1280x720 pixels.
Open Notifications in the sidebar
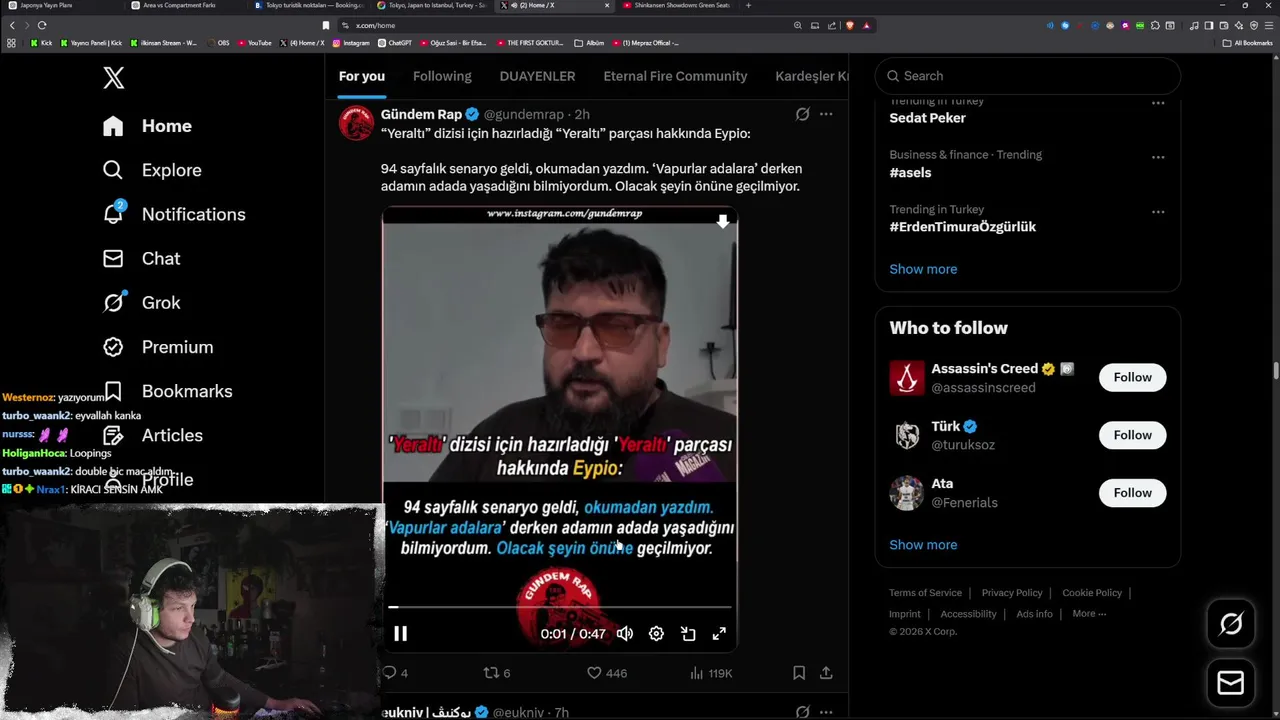point(174,214)
